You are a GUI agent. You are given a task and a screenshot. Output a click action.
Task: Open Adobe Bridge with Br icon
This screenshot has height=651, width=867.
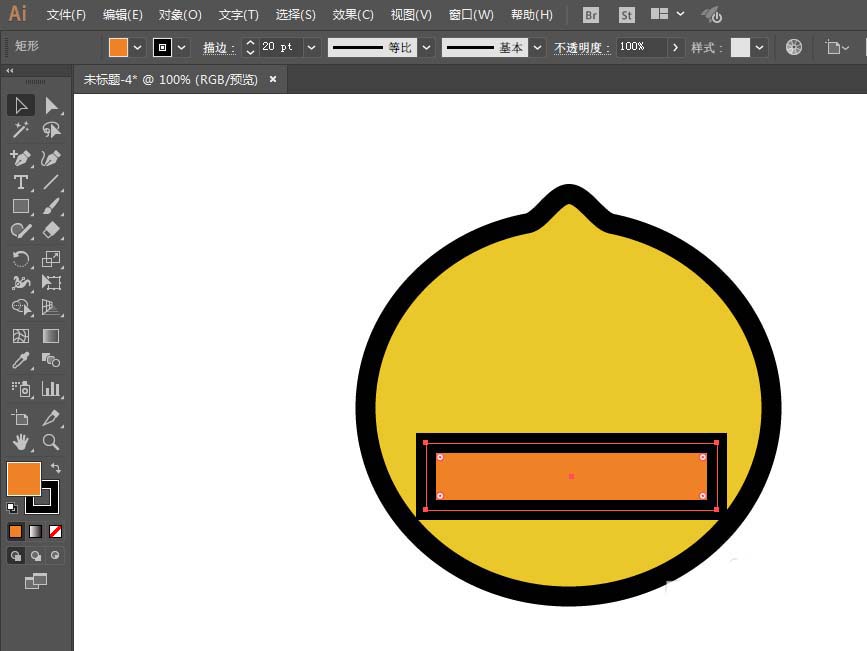pos(591,15)
